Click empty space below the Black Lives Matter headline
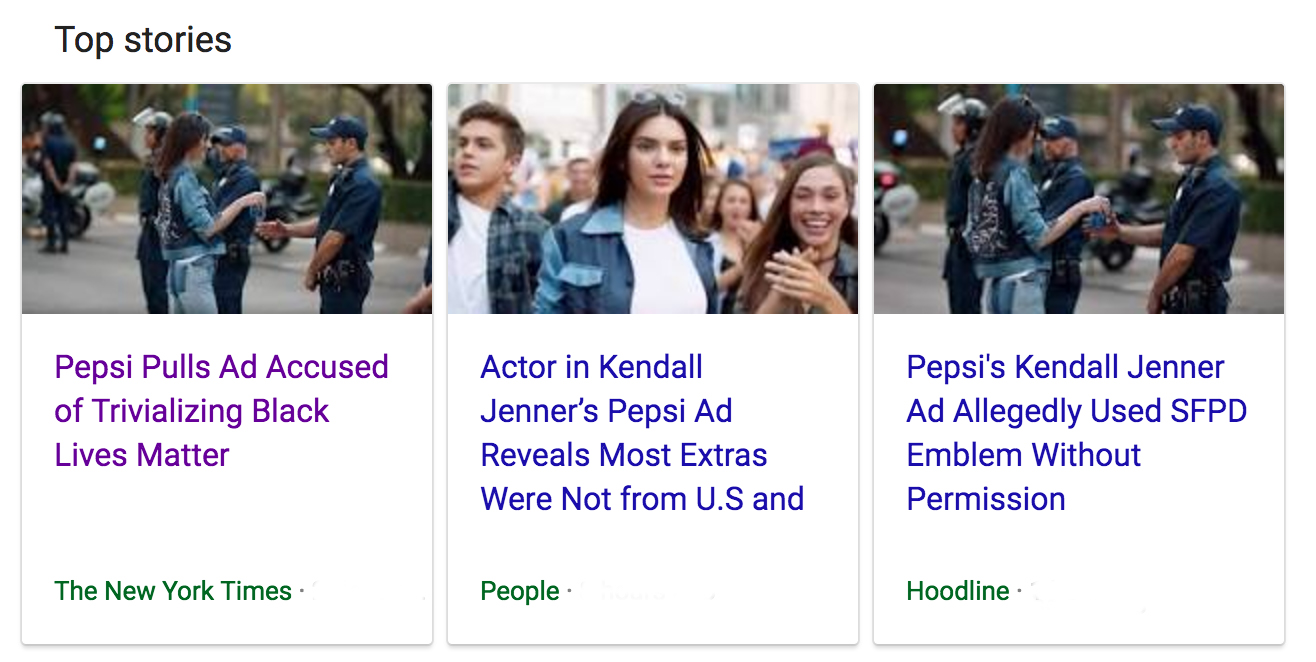Image resolution: width=1316 pixels, height=662 pixels. click(x=227, y=520)
